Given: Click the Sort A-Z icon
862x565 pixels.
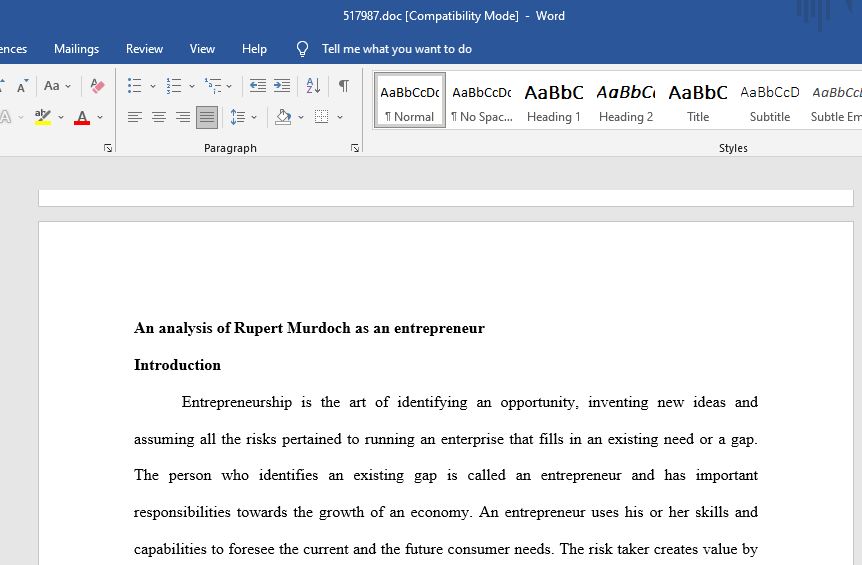Looking at the screenshot, I should pos(313,86).
